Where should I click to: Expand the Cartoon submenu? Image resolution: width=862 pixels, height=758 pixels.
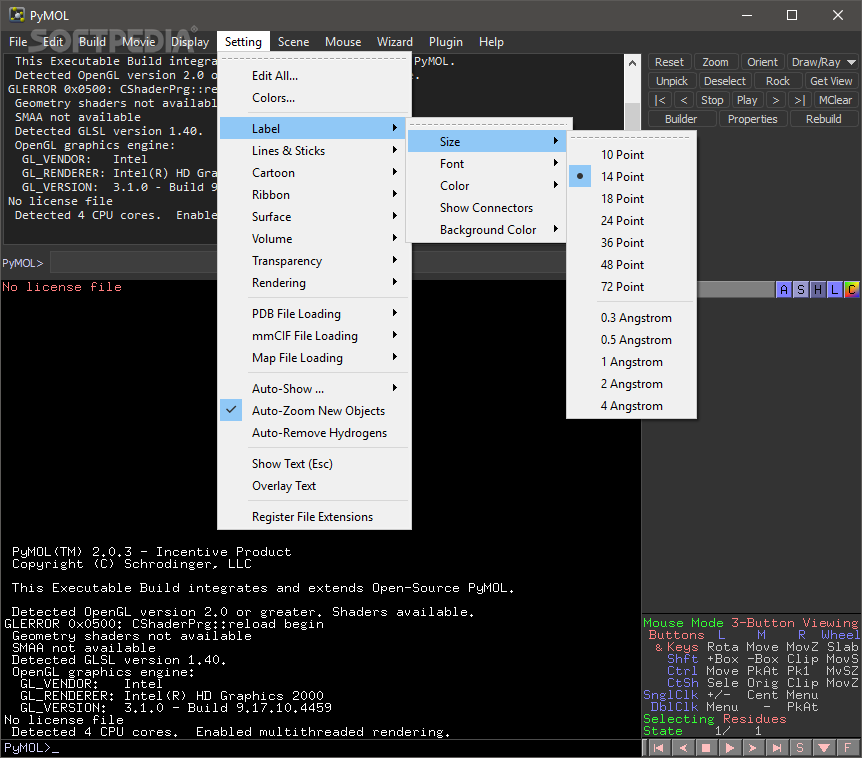(x=314, y=173)
